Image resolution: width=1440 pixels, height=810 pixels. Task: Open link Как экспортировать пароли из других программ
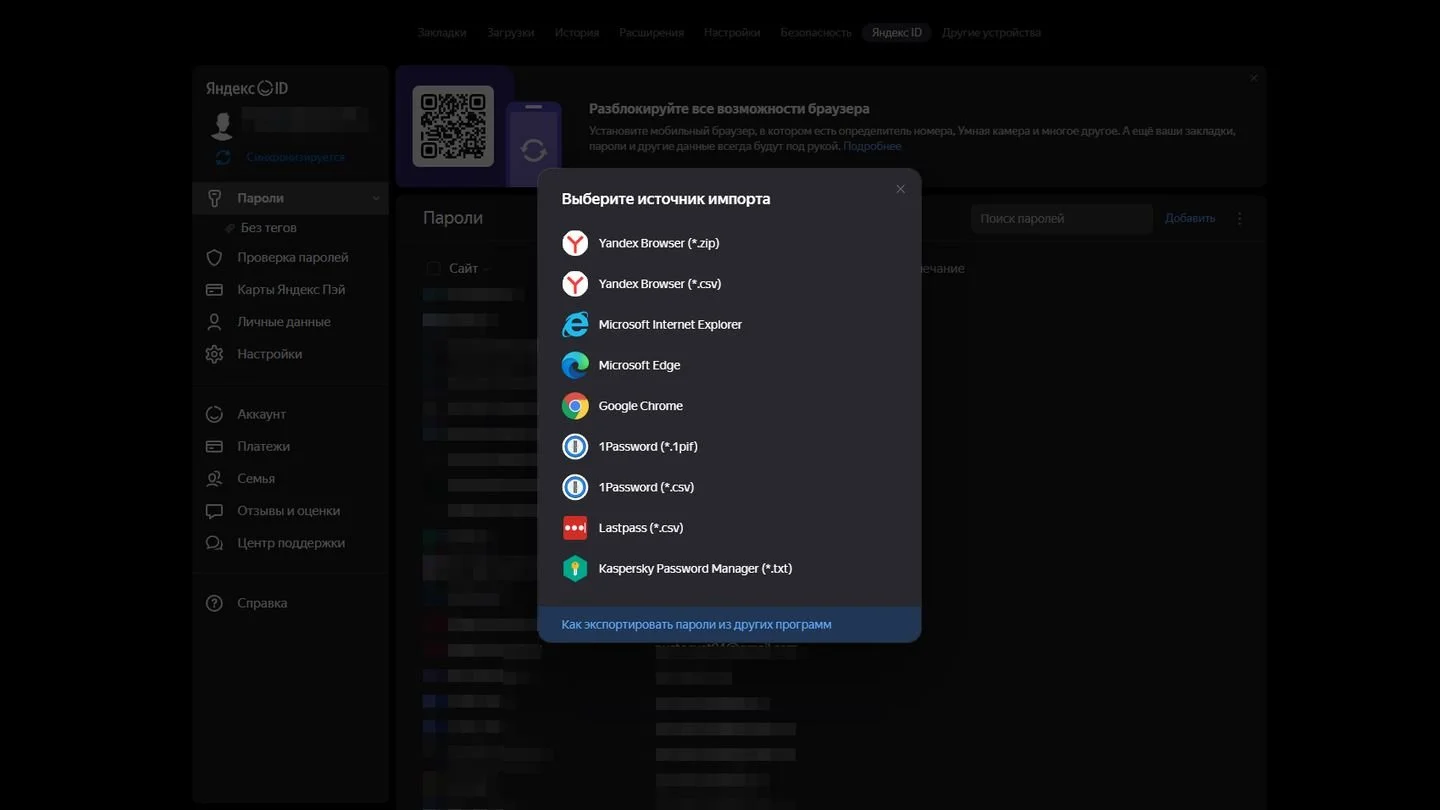pyautogui.click(x=697, y=624)
